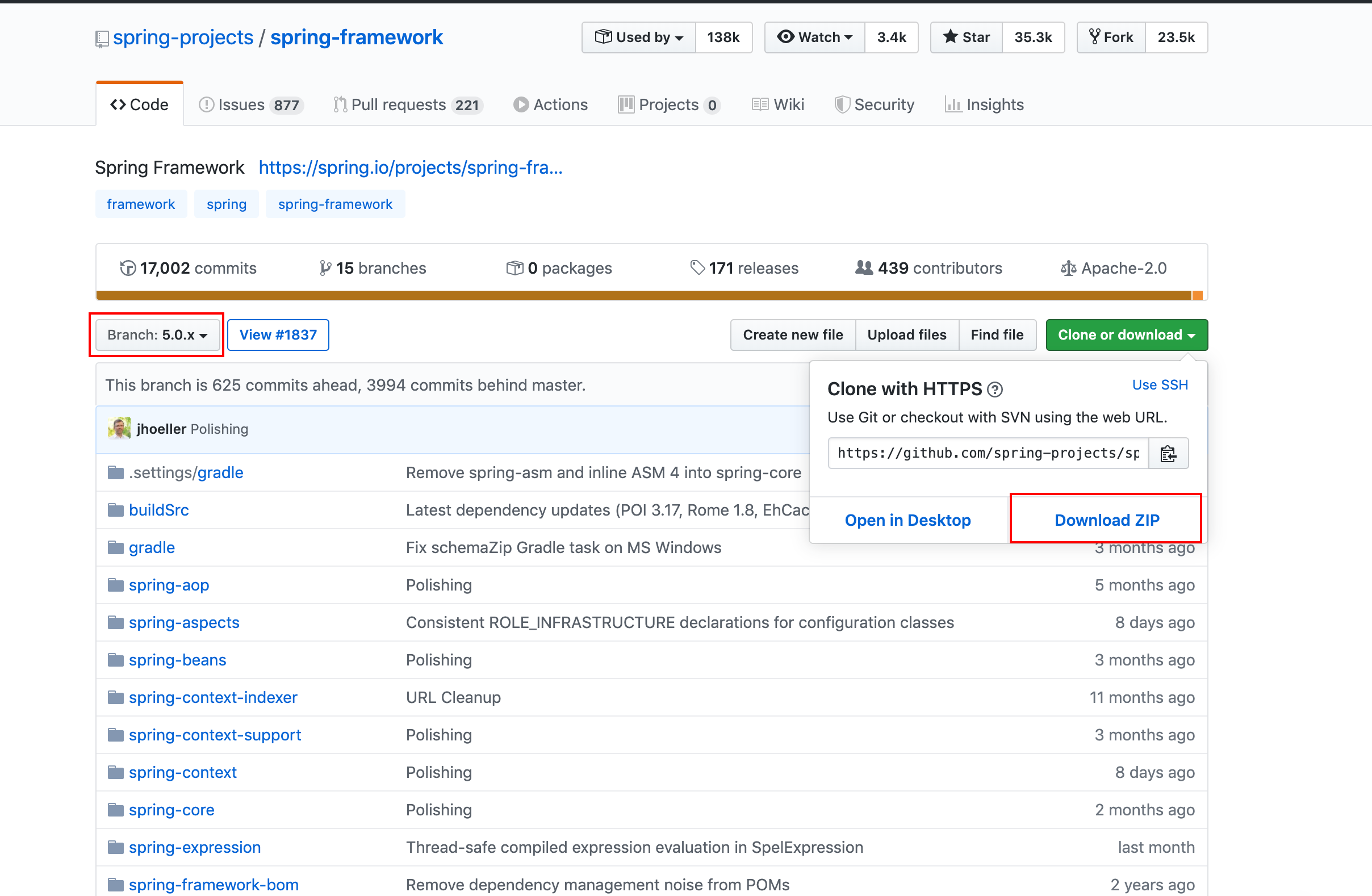This screenshot has height=896, width=1372.
Task: Click the repository book icon near spring-projects
Action: [x=102, y=37]
